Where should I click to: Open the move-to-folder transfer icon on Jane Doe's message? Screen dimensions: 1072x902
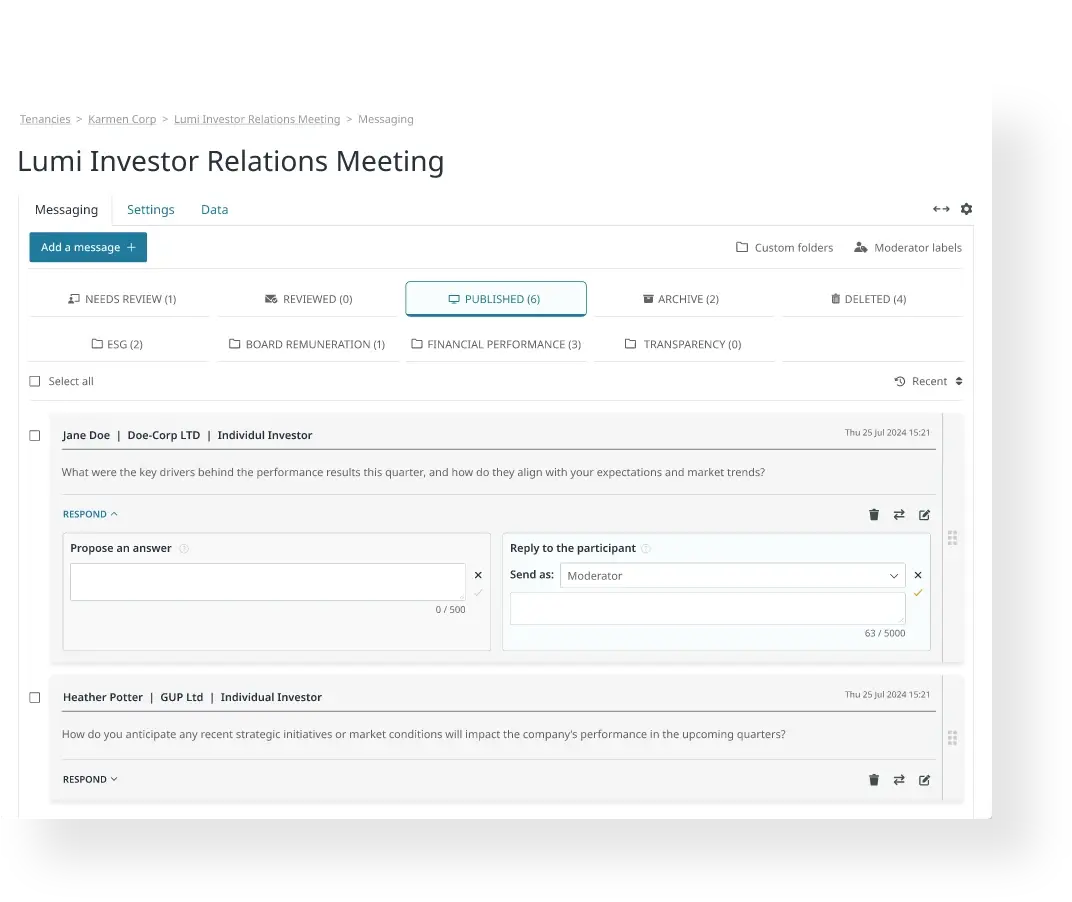(898, 514)
